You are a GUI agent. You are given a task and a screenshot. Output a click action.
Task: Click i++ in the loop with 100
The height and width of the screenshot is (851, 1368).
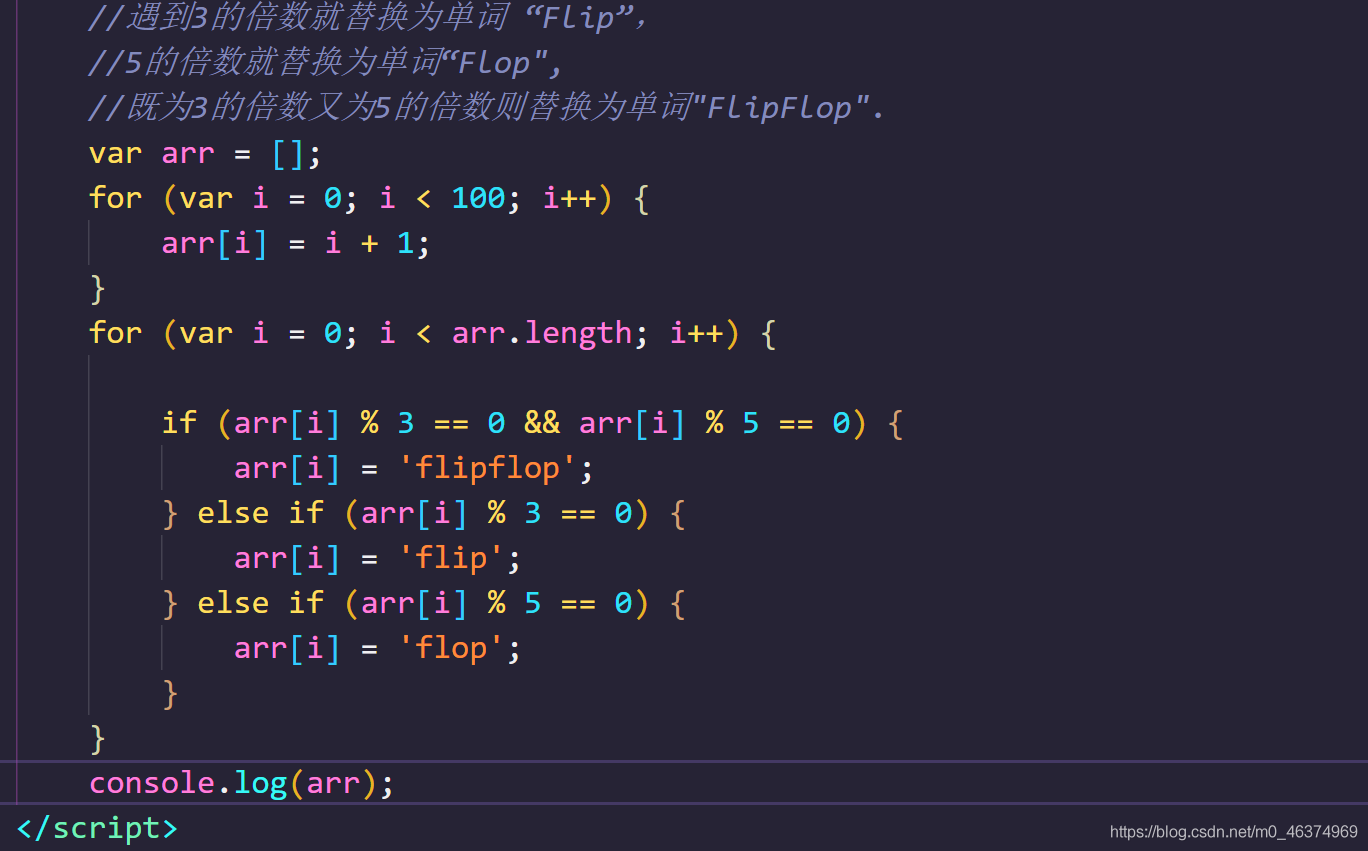(569, 198)
